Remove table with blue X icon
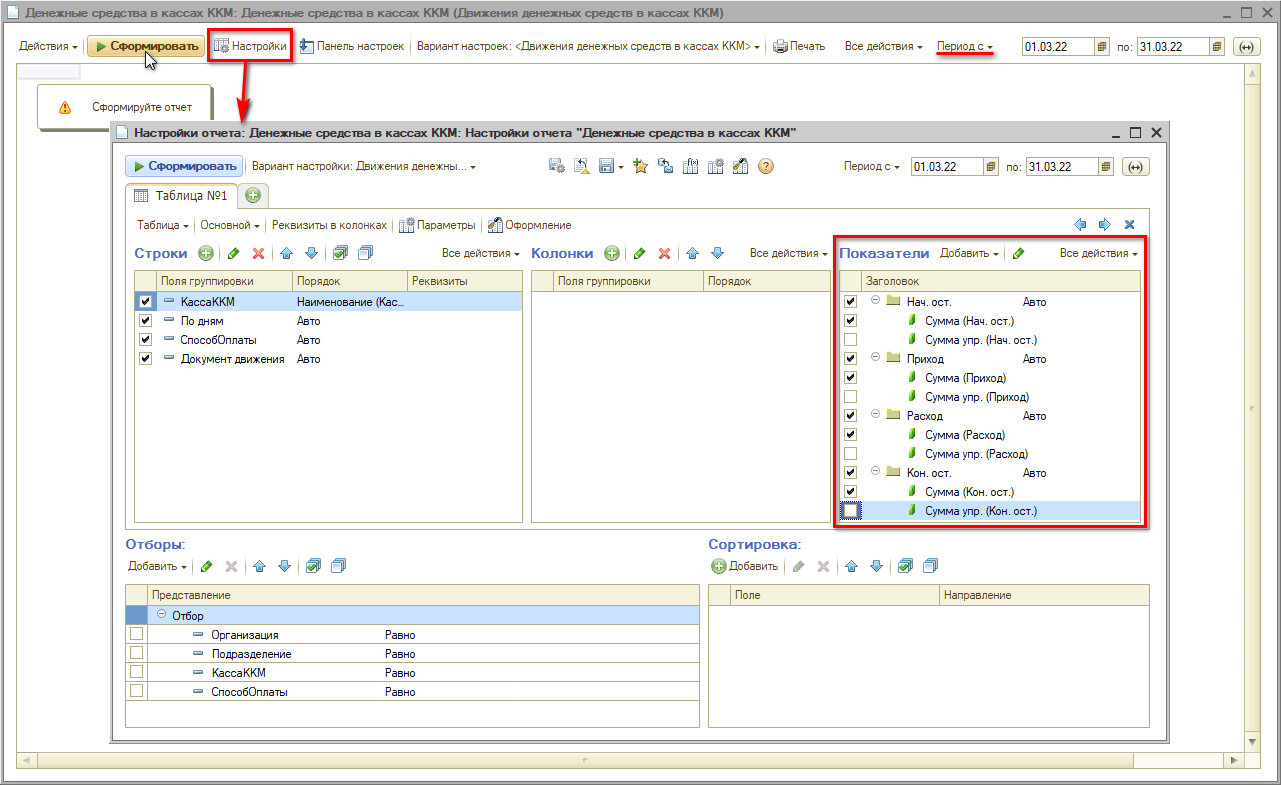Screen dimensions: 1281x785 pyautogui.click(x=1130, y=225)
